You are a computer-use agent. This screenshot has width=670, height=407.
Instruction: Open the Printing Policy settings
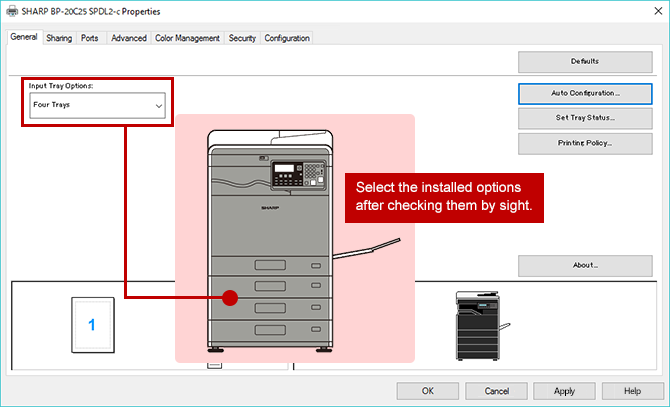(x=585, y=143)
